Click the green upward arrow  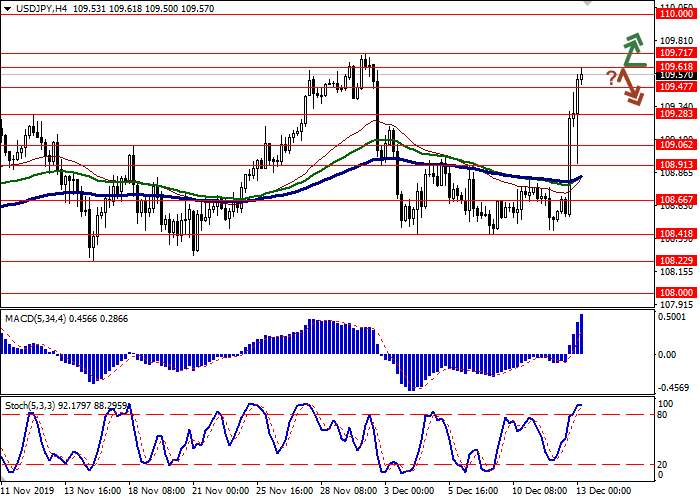point(632,49)
